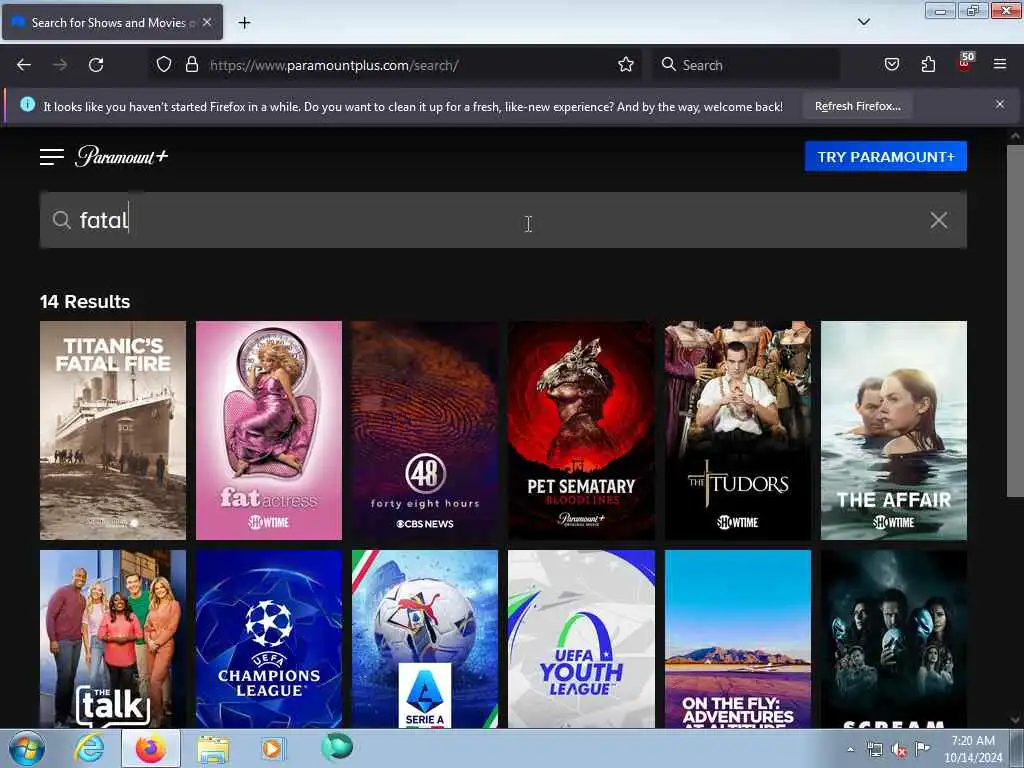1024x768 pixels.
Task: Open the Fat Actress poster
Action: pos(269,430)
